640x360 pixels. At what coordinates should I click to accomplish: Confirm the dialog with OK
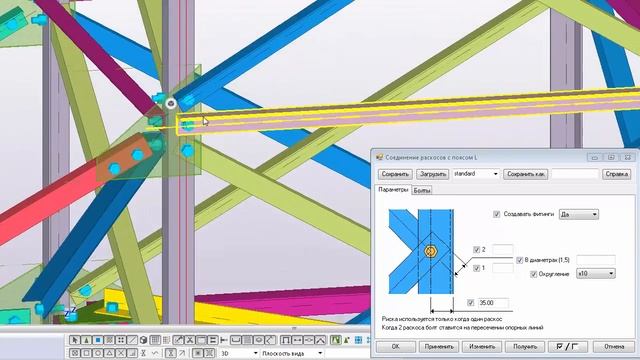point(396,347)
